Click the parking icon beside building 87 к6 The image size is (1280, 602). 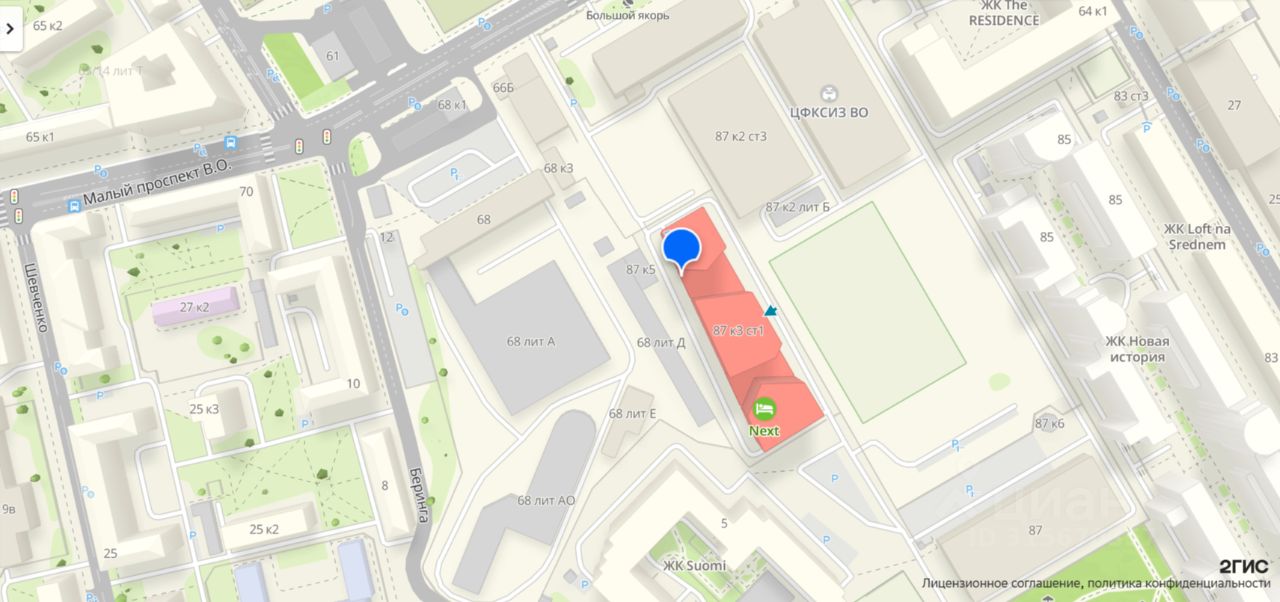click(x=957, y=445)
